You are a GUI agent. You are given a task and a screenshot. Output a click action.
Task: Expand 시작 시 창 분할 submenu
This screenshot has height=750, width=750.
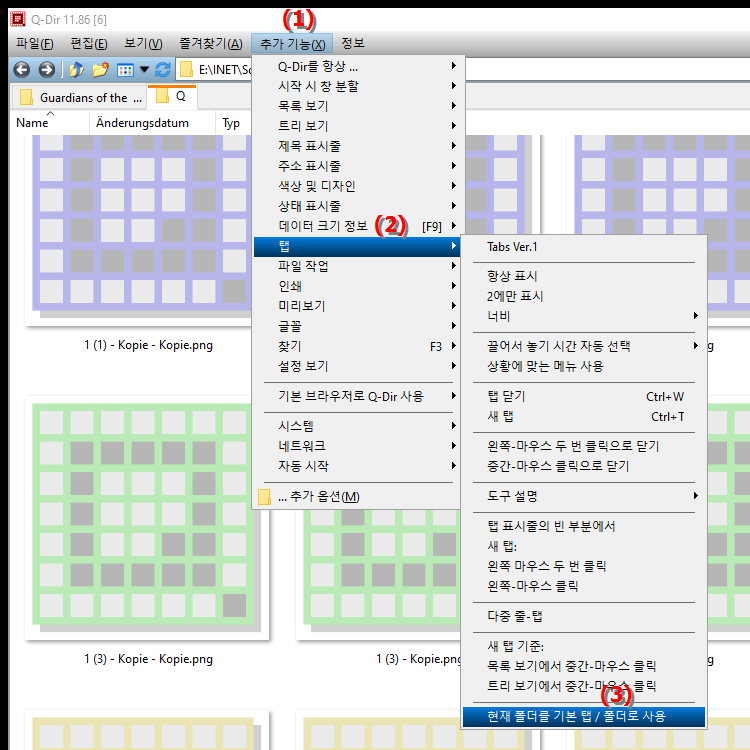point(356,86)
